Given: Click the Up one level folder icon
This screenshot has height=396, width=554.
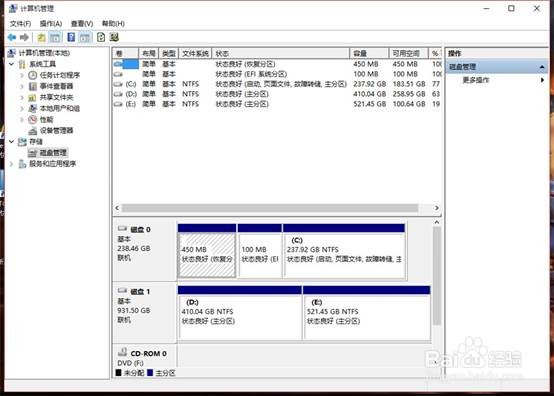Looking at the screenshot, I should 41,37.
